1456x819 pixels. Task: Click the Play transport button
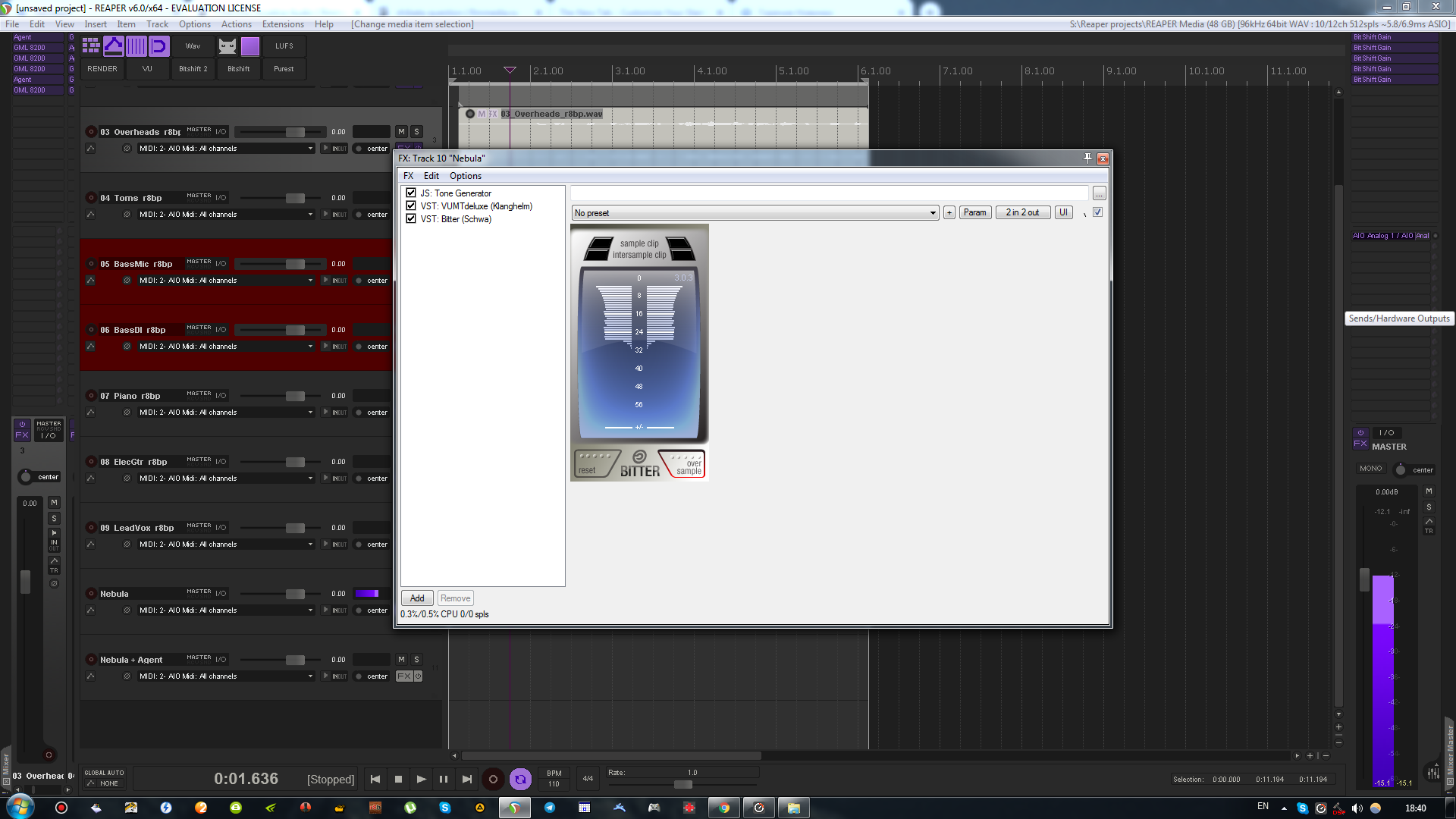(x=421, y=779)
